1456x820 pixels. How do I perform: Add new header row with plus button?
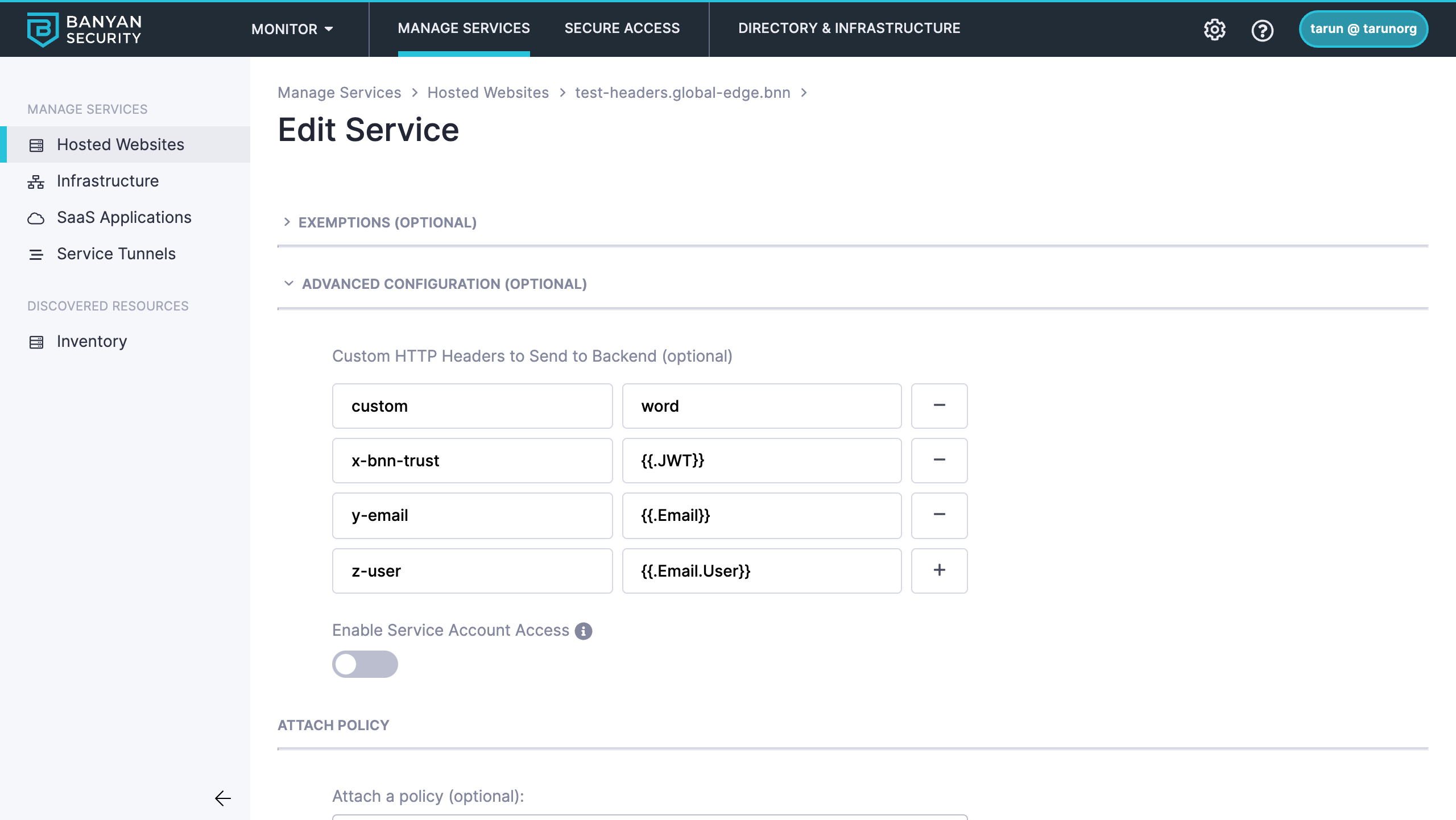coord(939,570)
